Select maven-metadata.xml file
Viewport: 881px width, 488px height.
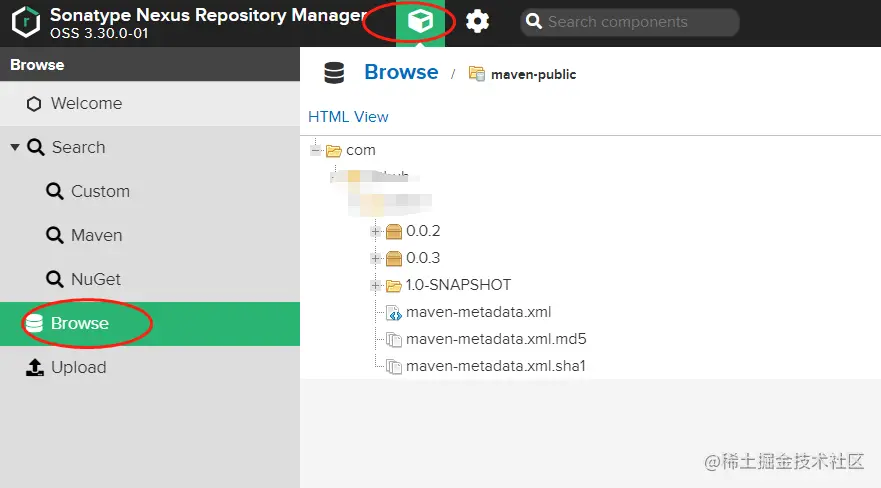pyautogui.click(x=478, y=312)
